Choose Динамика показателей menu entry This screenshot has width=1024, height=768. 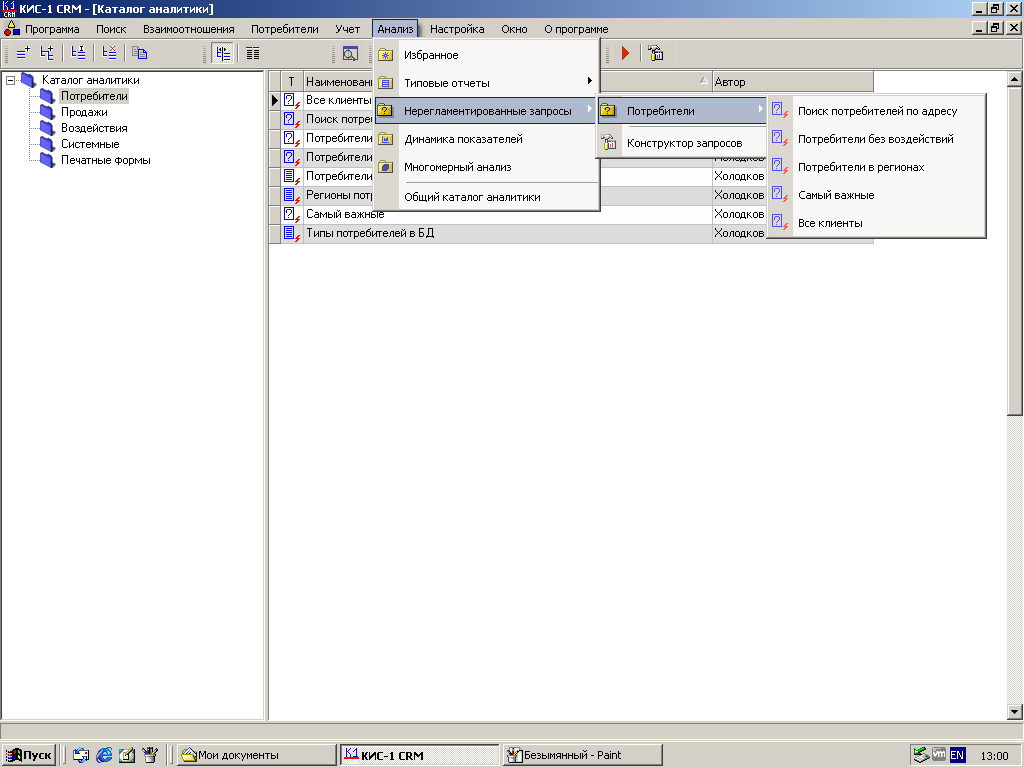pos(487,139)
